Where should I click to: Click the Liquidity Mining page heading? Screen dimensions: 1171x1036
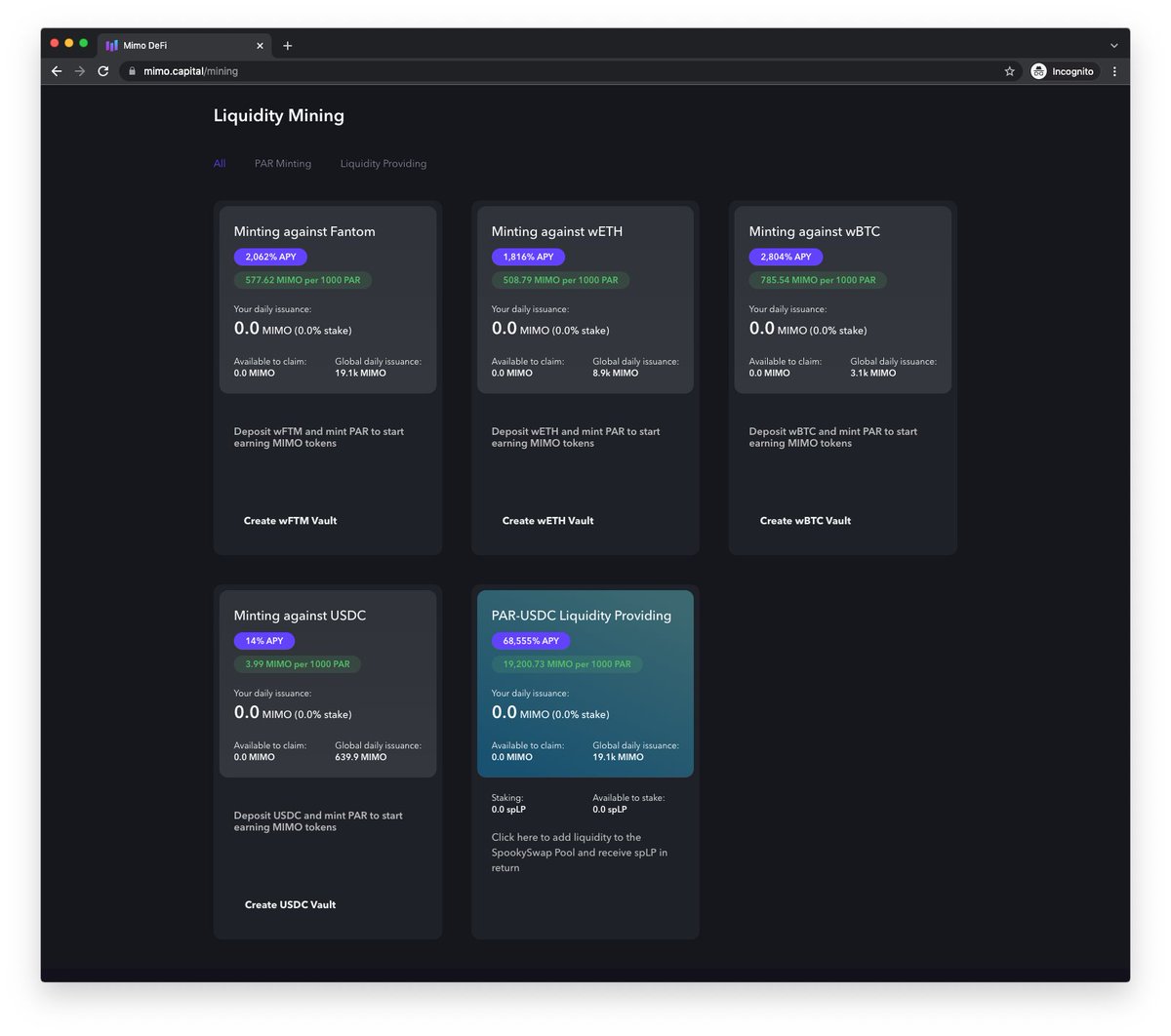point(279,115)
